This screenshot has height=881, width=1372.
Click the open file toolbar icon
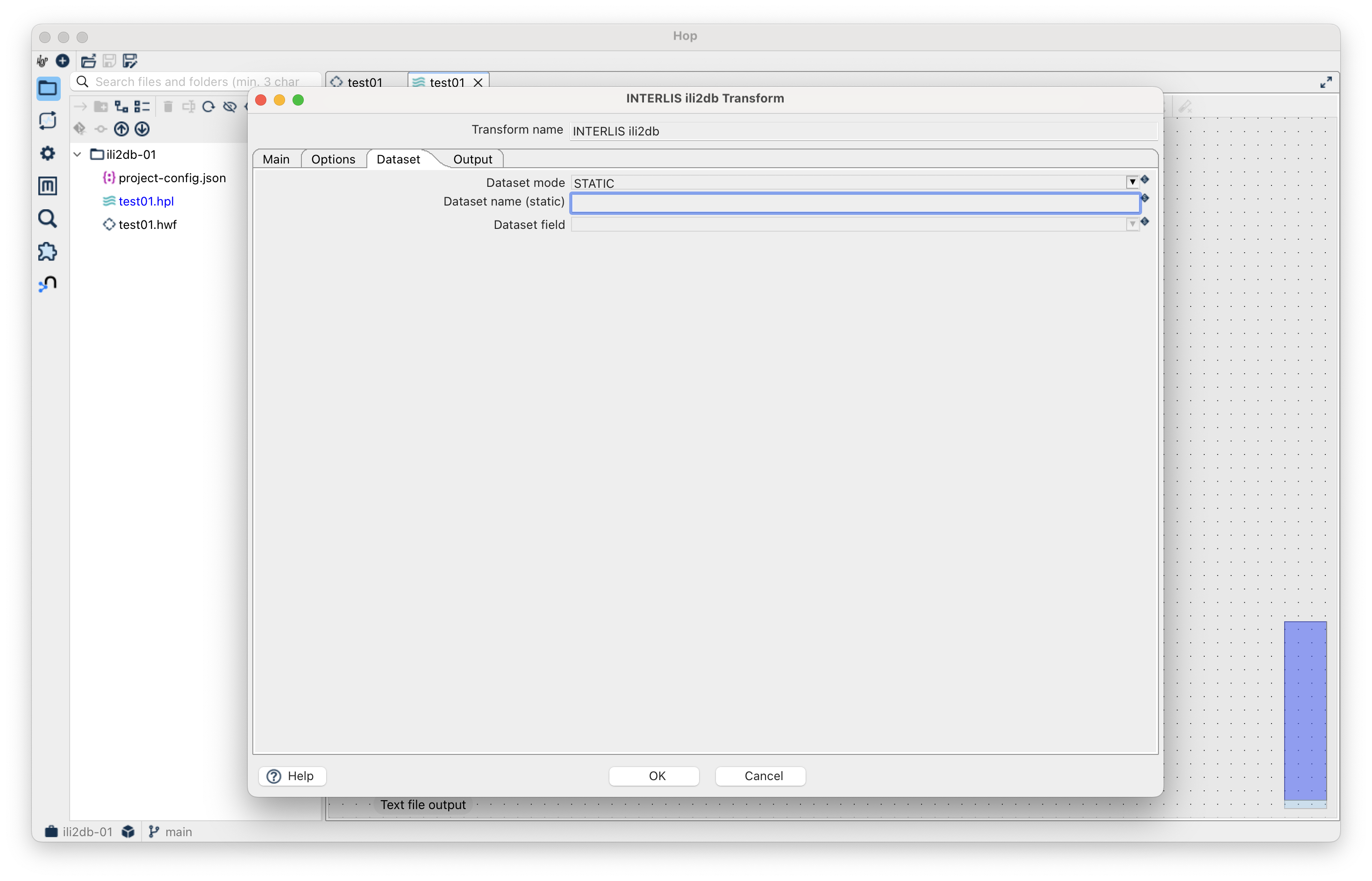coord(88,61)
